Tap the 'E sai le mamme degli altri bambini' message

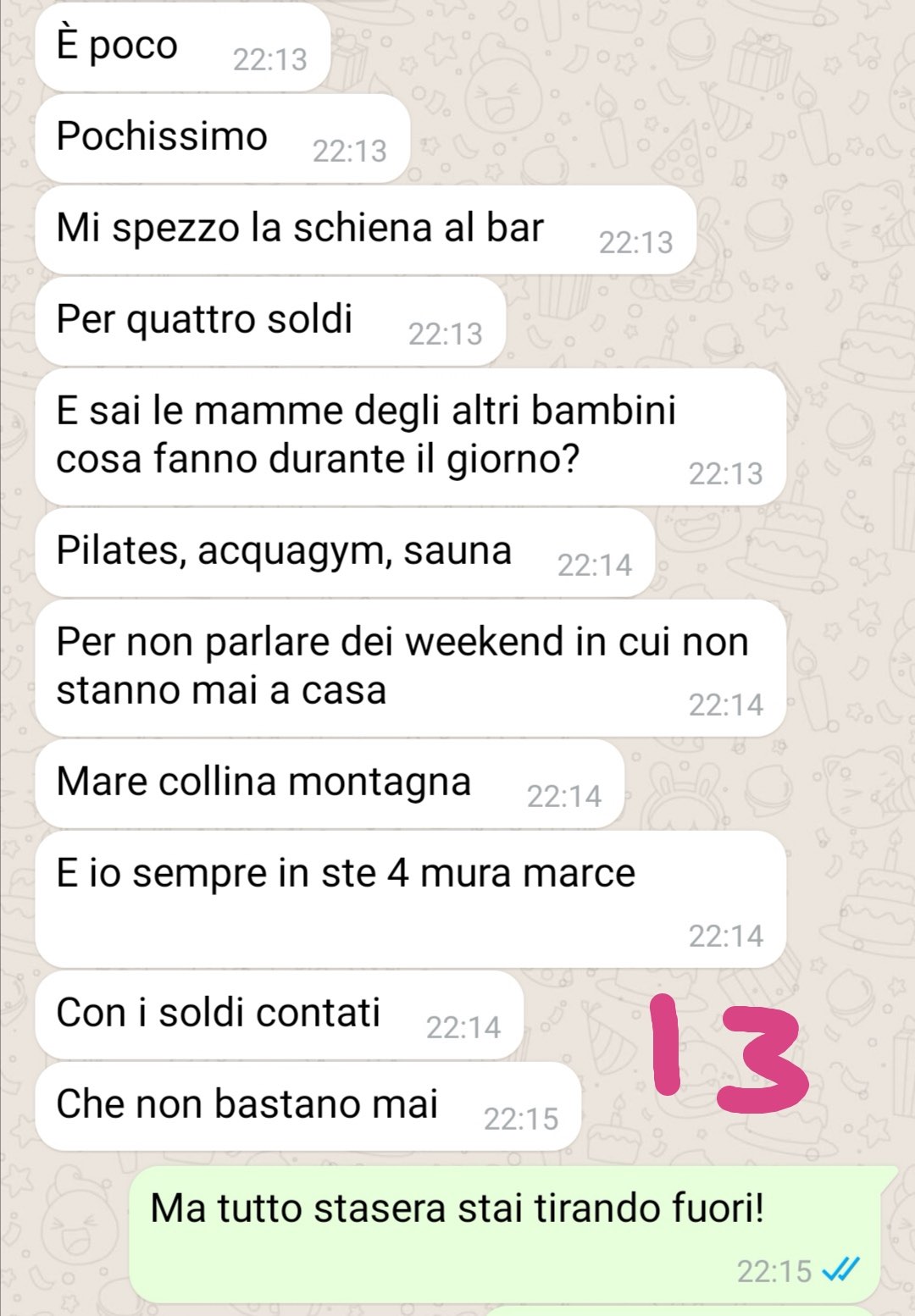point(411,436)
